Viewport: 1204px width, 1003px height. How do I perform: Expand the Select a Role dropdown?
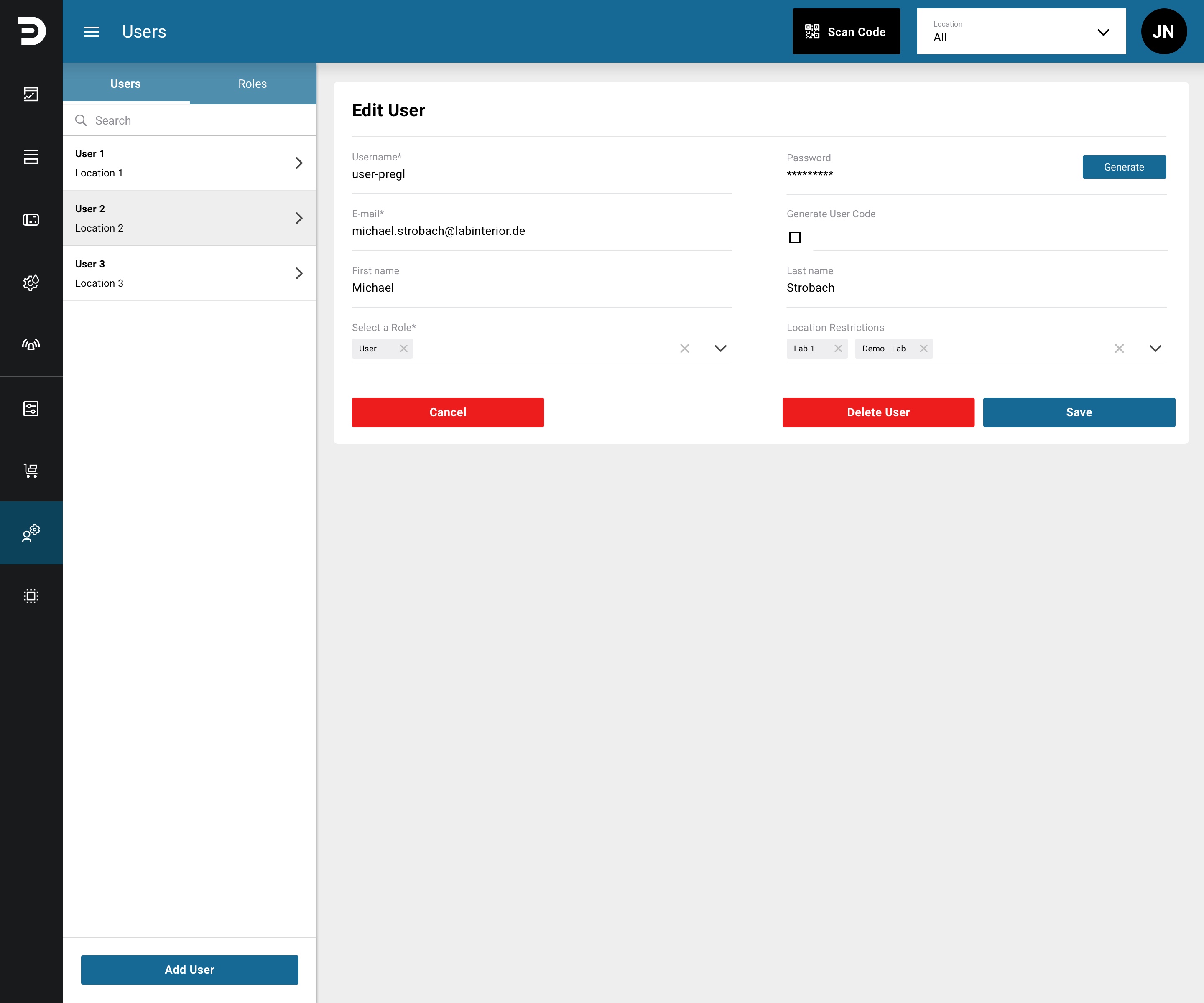point(721,349)
